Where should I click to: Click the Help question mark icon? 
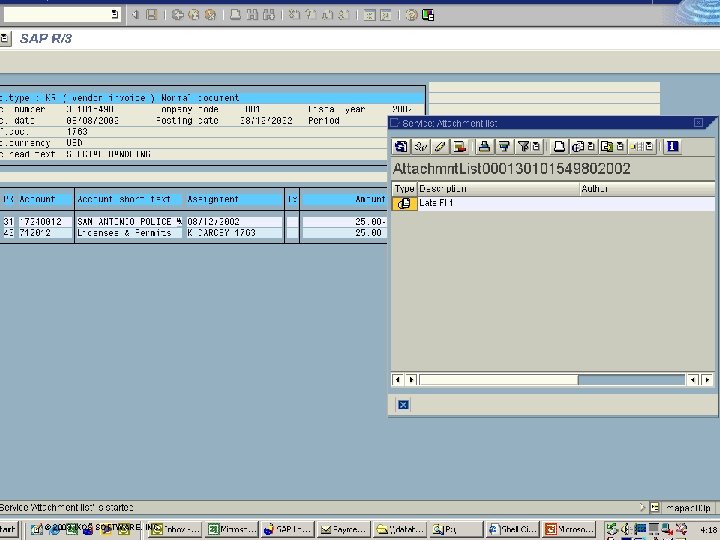411,15
